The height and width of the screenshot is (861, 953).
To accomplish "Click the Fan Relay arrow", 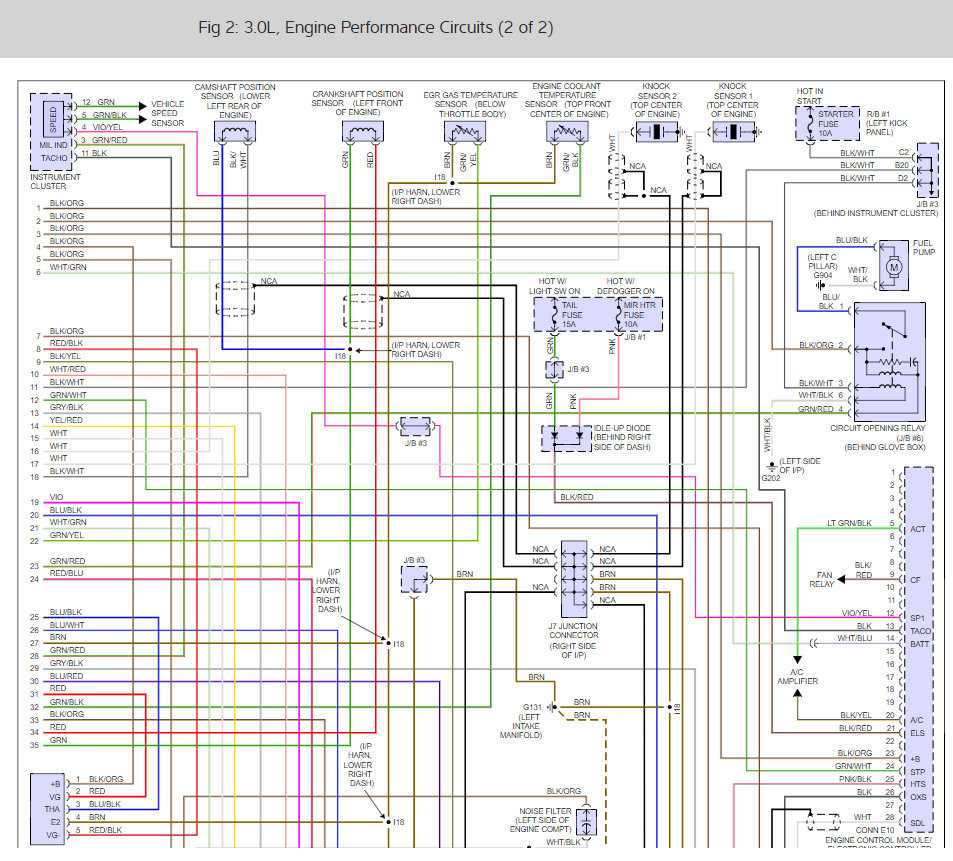I will [842, 579].
